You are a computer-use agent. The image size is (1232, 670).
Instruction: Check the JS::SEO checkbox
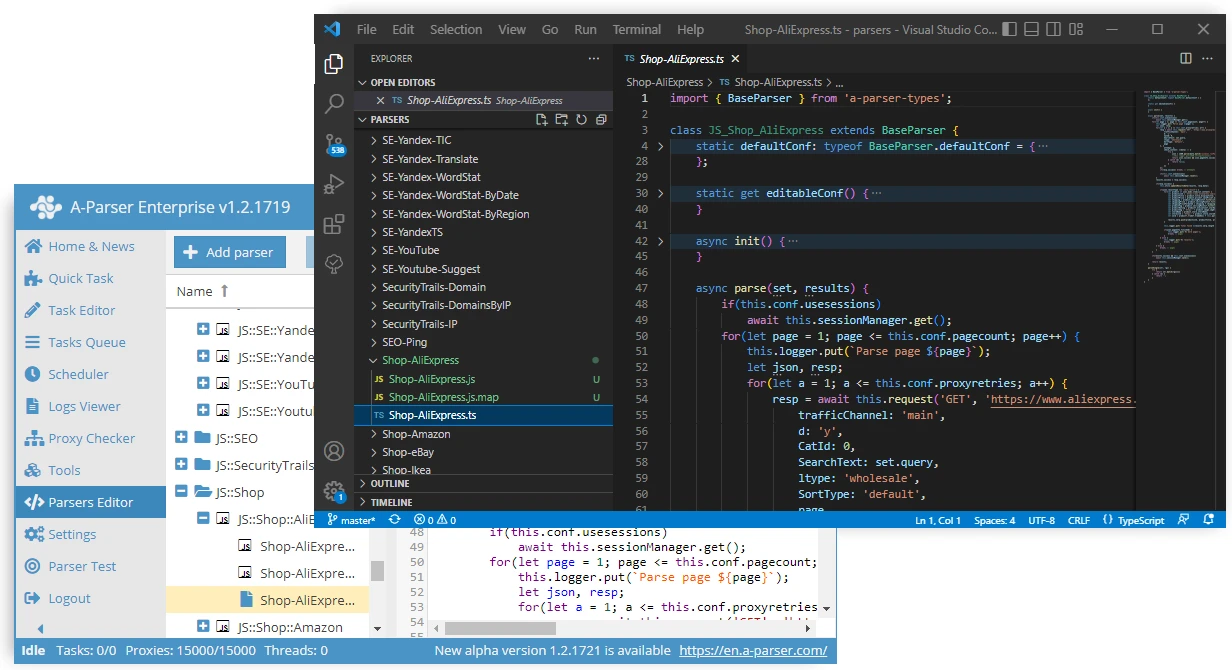click(182, 437)
